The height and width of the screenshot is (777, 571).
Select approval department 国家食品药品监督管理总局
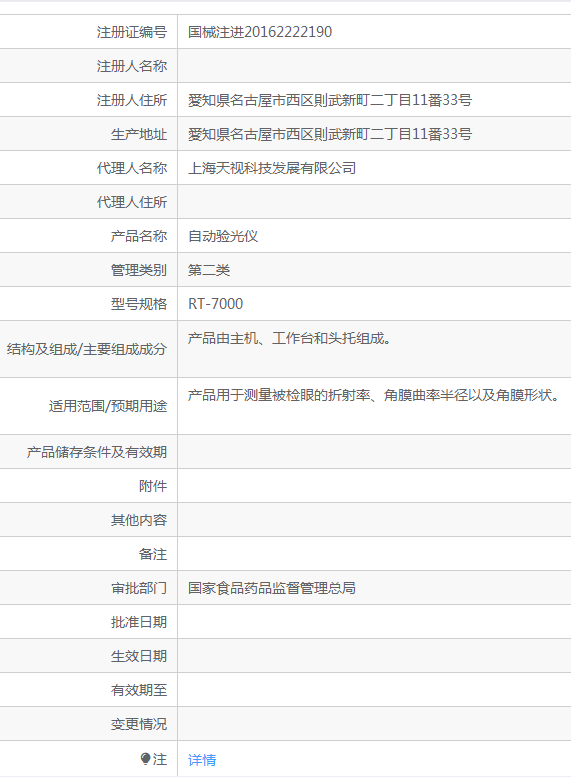click(272, 588)
